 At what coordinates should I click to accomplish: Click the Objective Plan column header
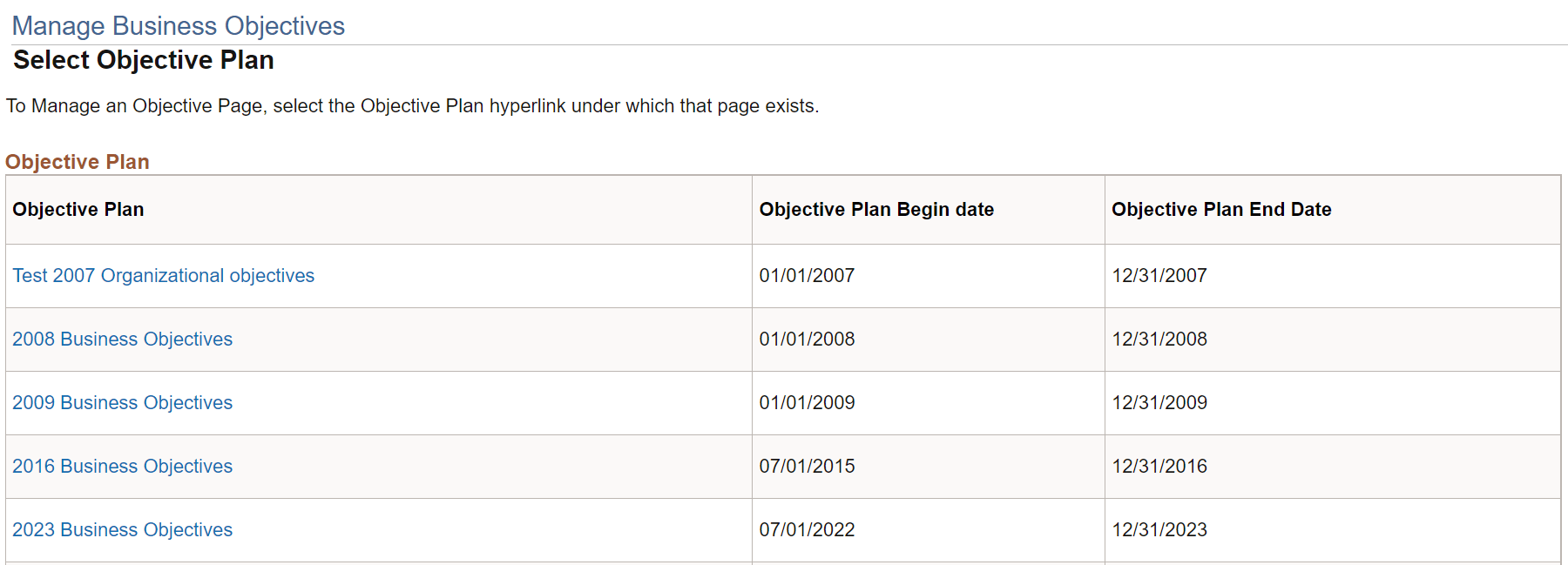[78, 209]
